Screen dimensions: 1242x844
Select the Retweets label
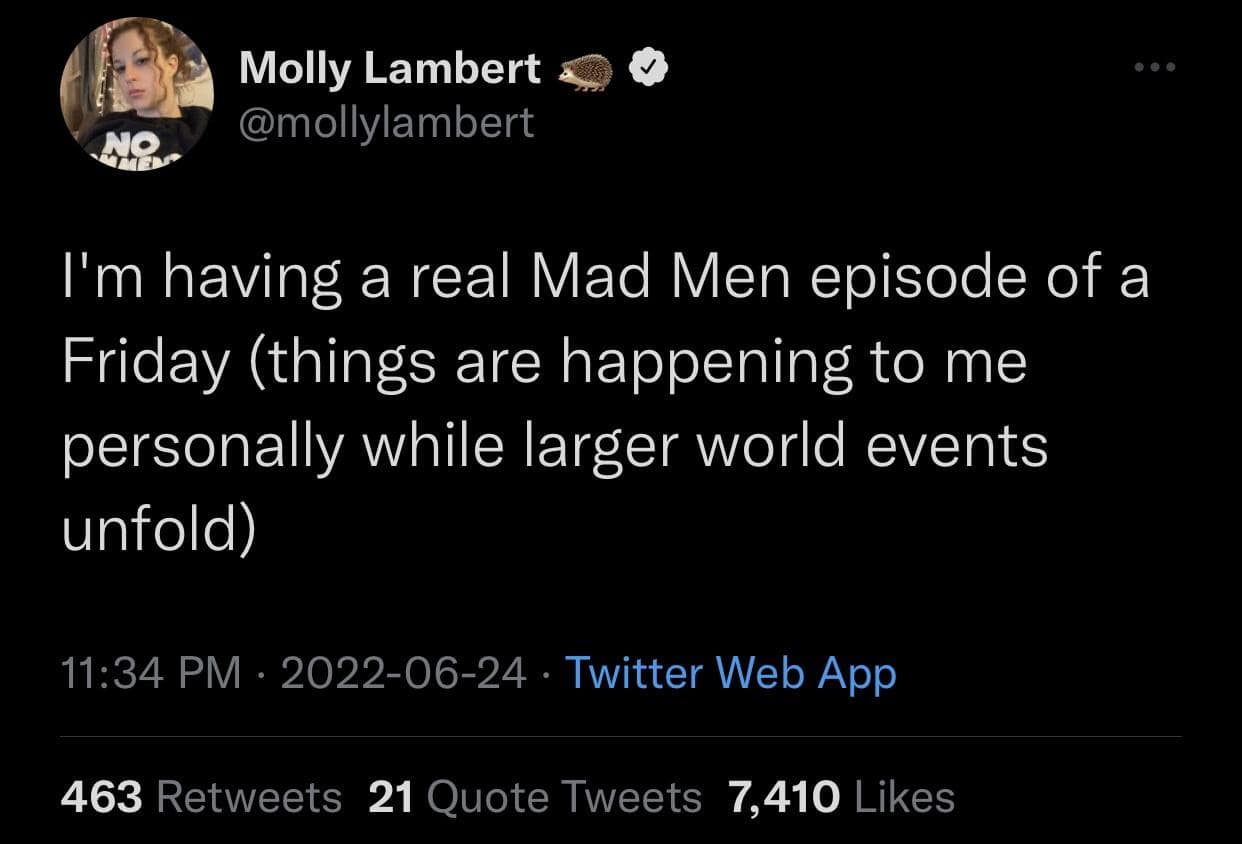coord(249,797)
